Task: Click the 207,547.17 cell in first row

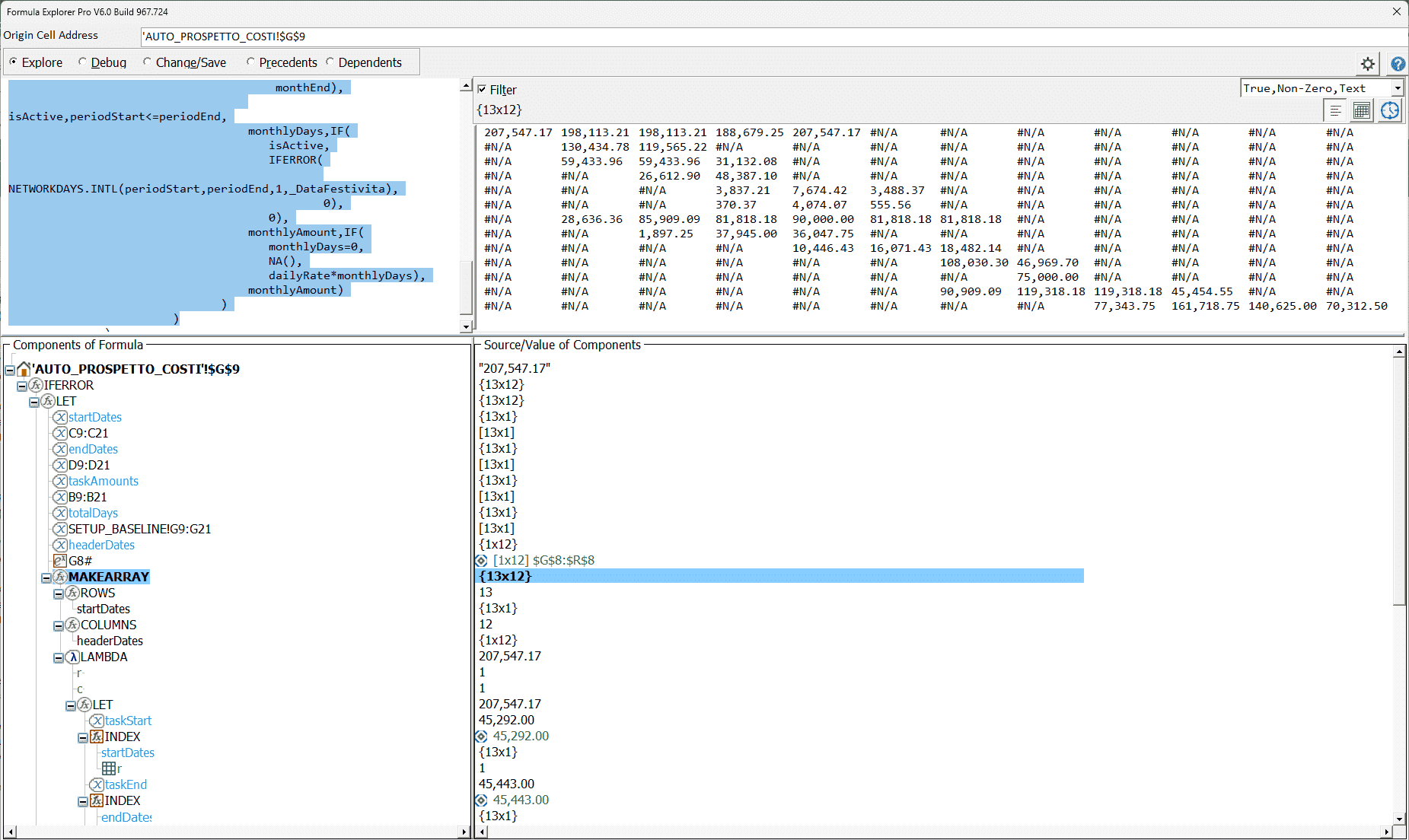Action: tap(518, 132)
